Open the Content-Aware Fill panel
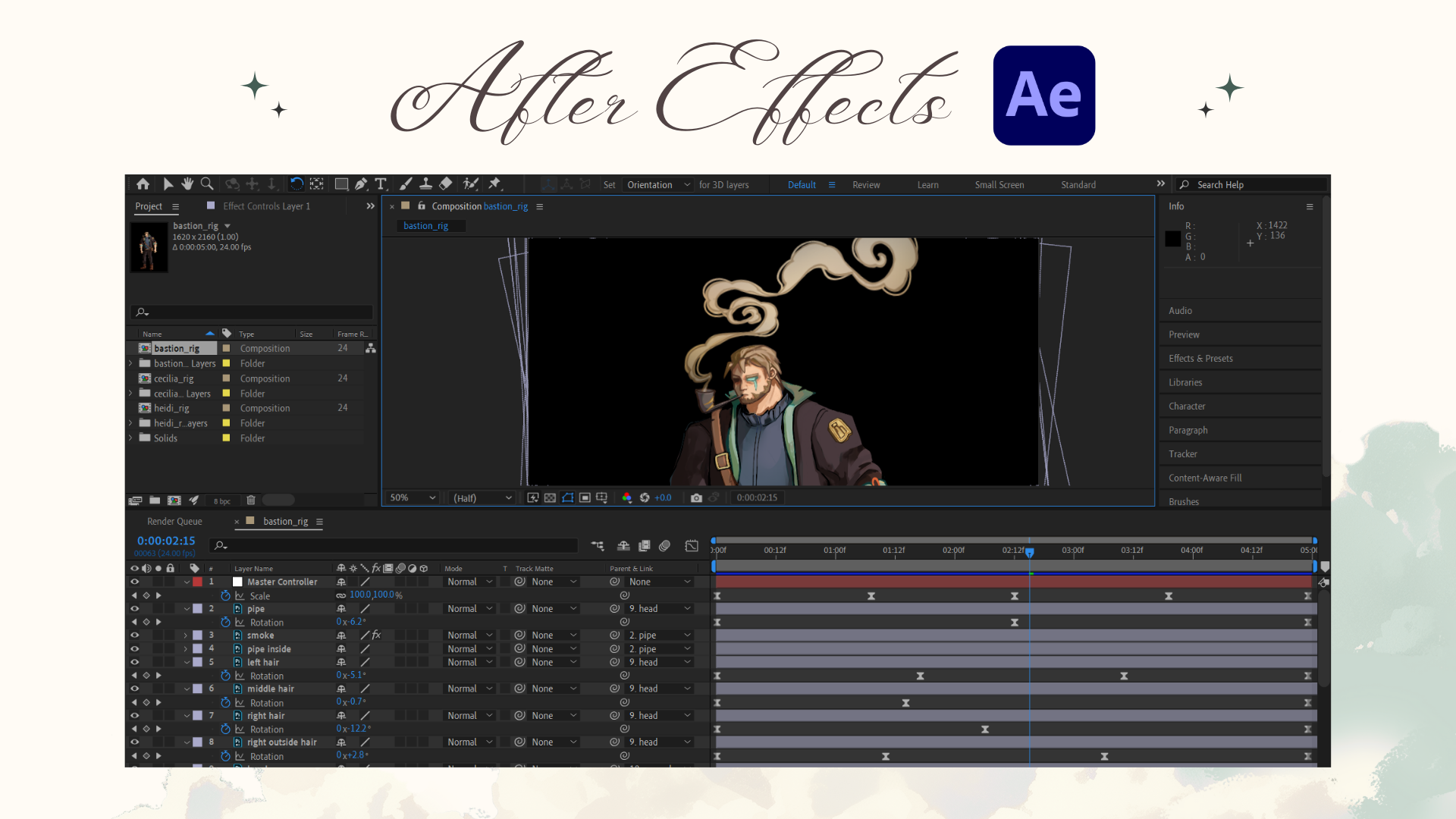The image size is (1456, 819). coord(1205,479)
